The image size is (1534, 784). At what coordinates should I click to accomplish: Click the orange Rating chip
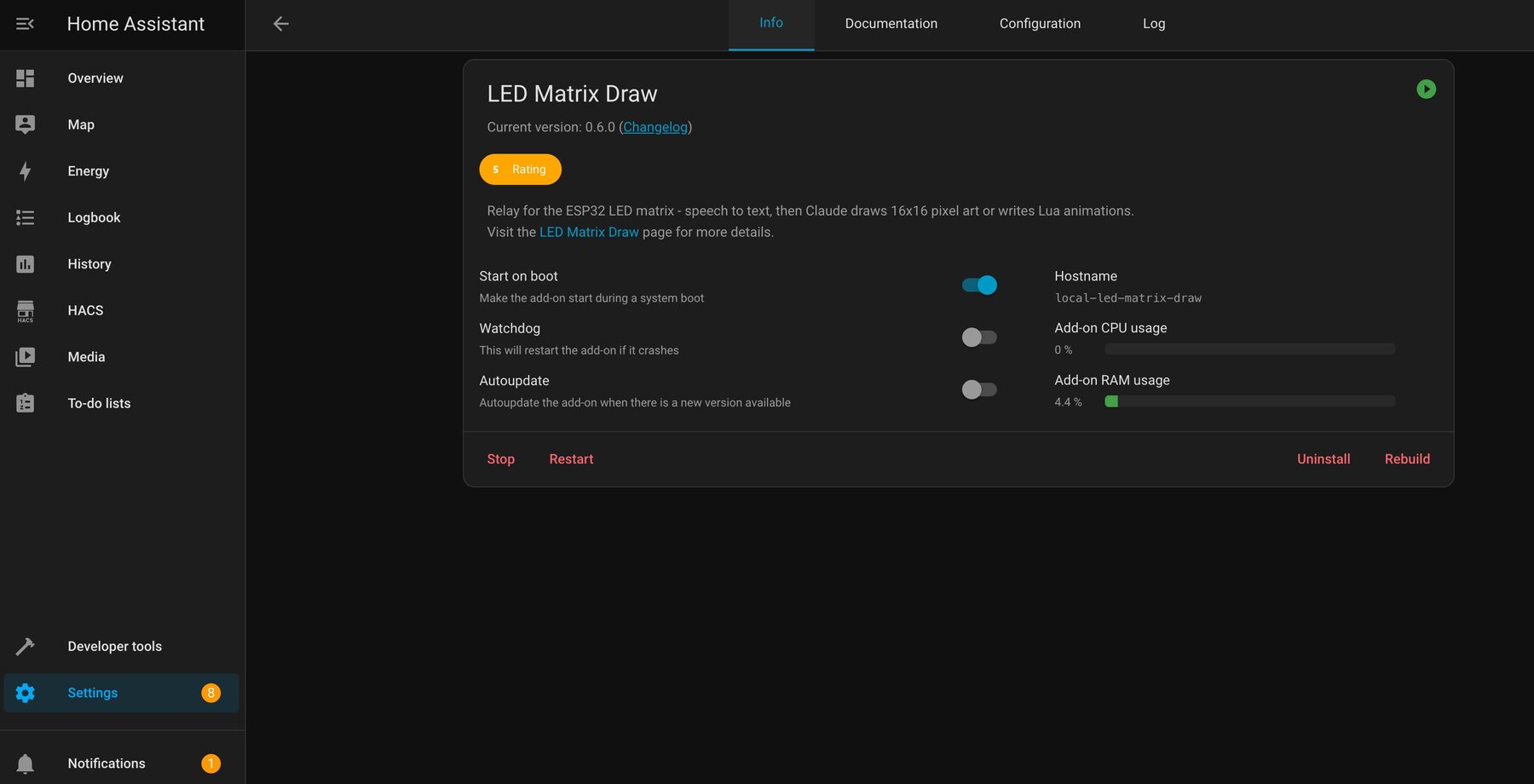520,170
